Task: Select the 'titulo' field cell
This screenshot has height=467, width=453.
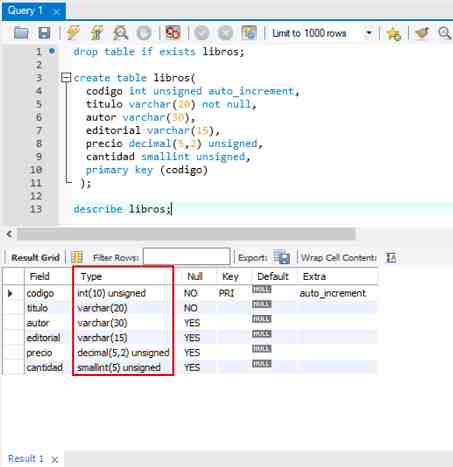Action: click(x=37, y=308)
